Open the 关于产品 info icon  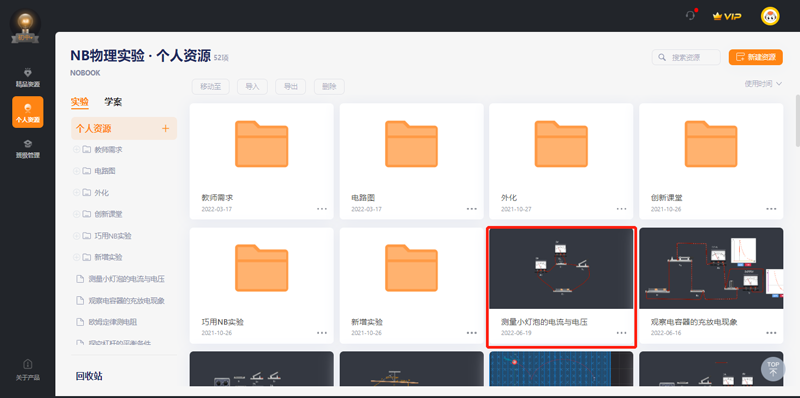28,369
